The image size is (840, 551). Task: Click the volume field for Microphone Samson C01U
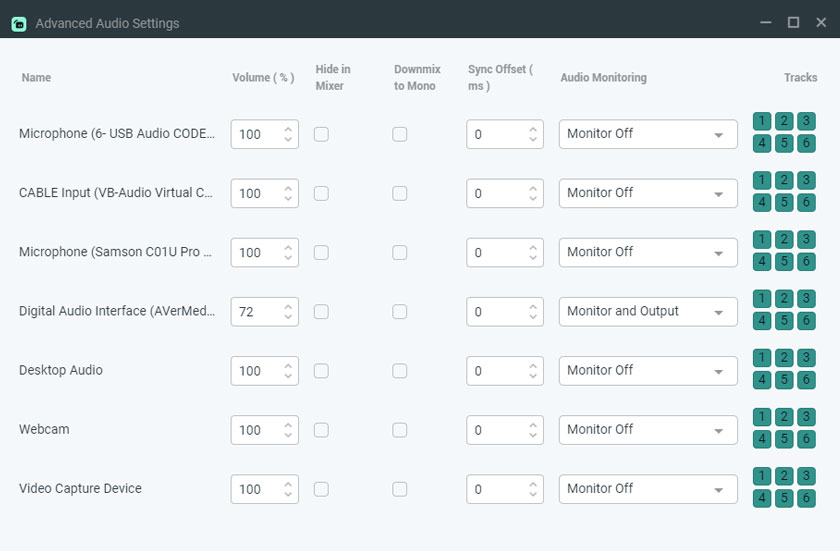coord(255,253)
